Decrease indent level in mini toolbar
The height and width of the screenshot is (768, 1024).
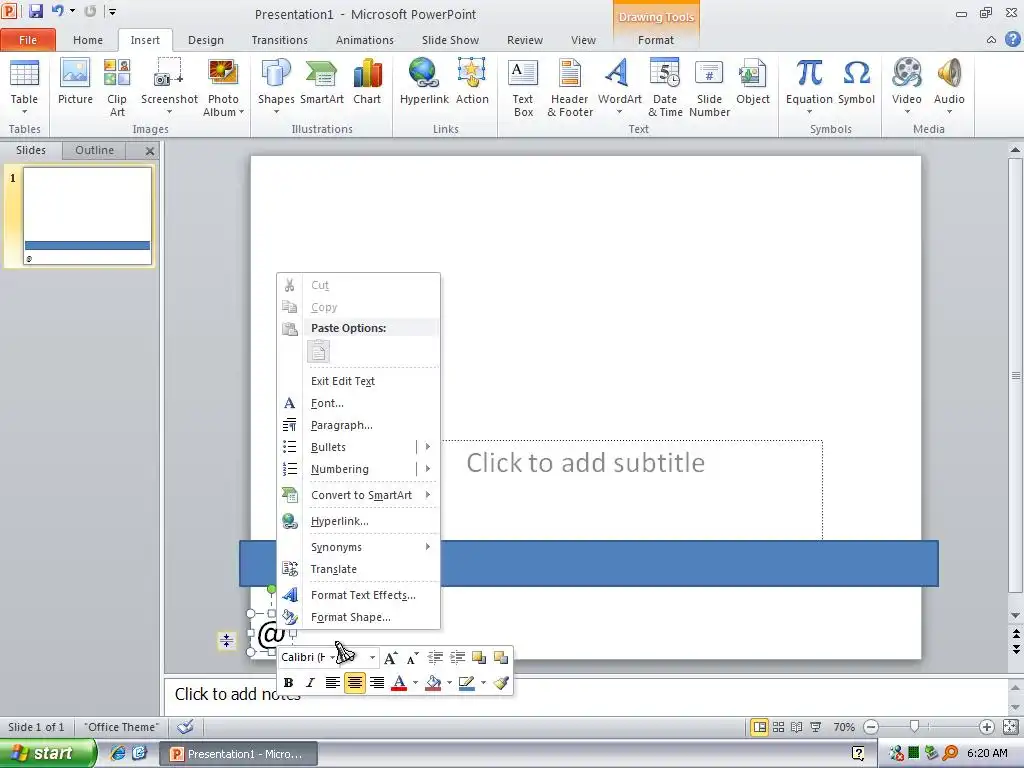click(435, 658)
